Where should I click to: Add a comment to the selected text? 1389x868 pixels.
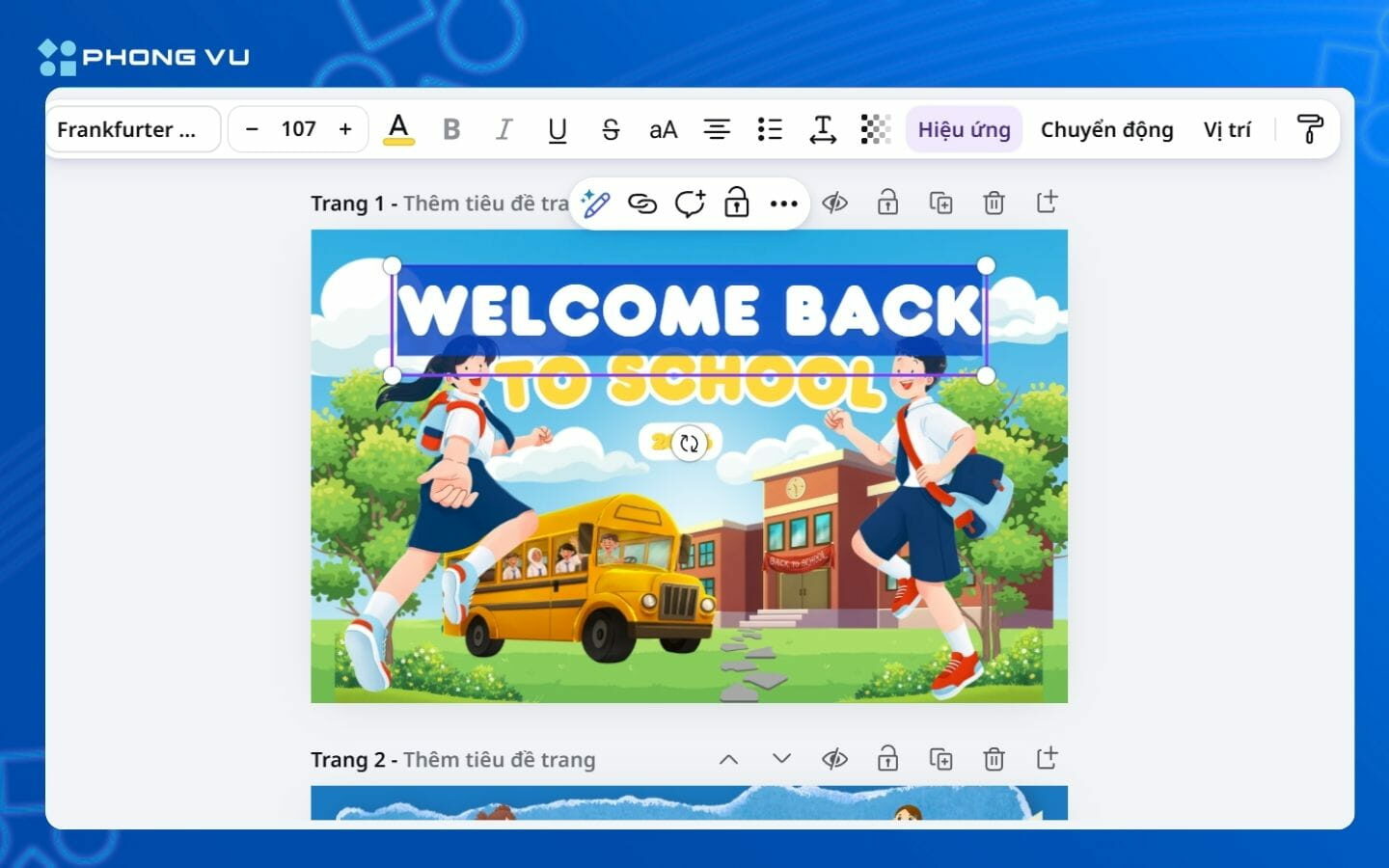tap(690, 203)
